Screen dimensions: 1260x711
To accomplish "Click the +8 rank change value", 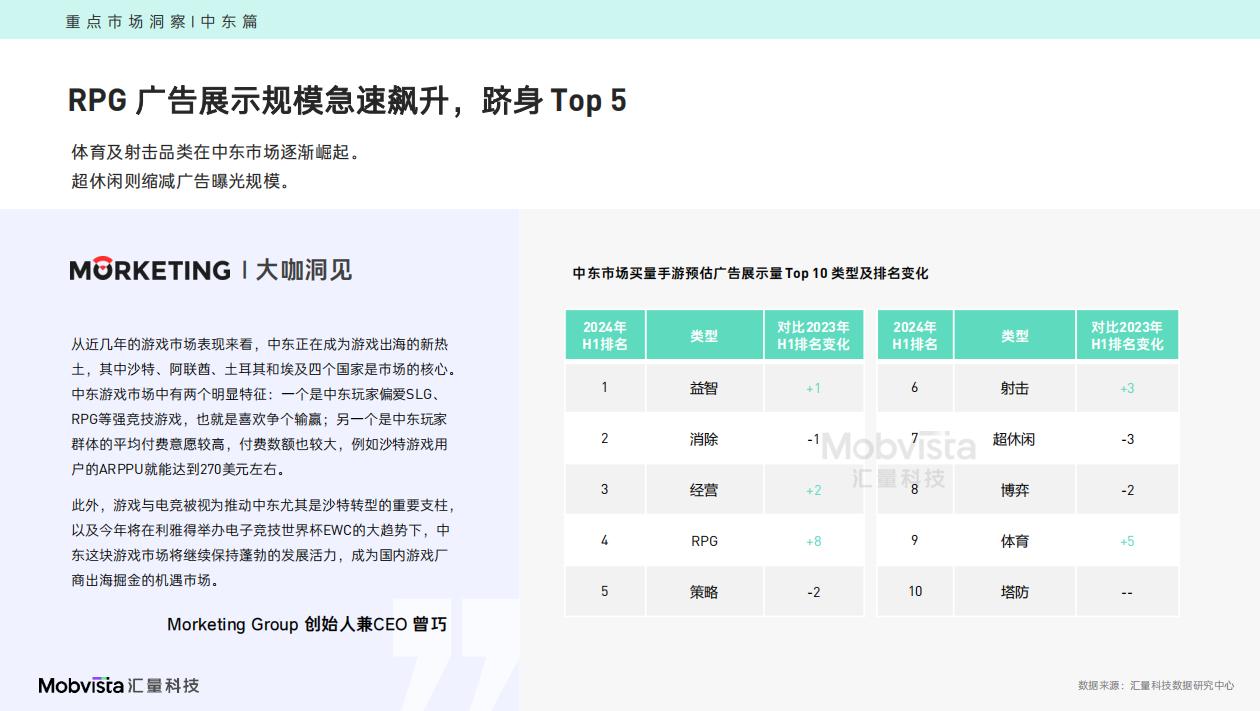I will pos(813,541).
